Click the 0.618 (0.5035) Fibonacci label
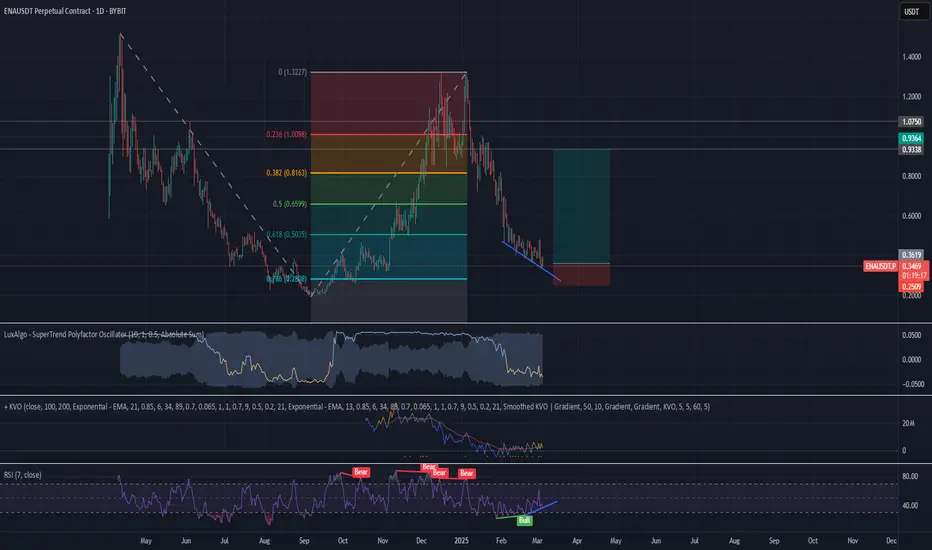 [x=286, y=235]
